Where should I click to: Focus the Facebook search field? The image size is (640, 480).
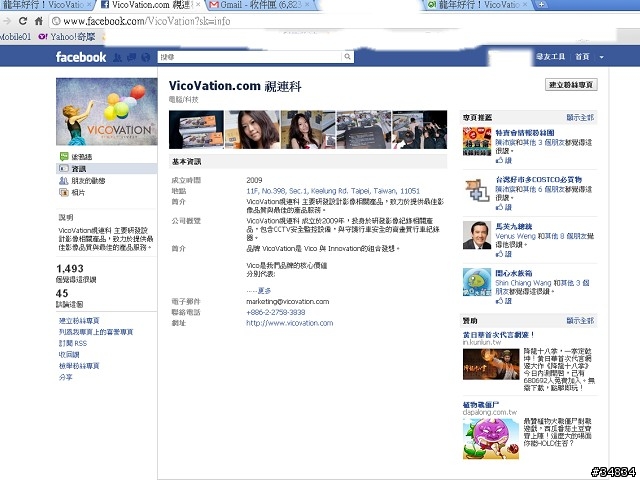pos(249,57)
